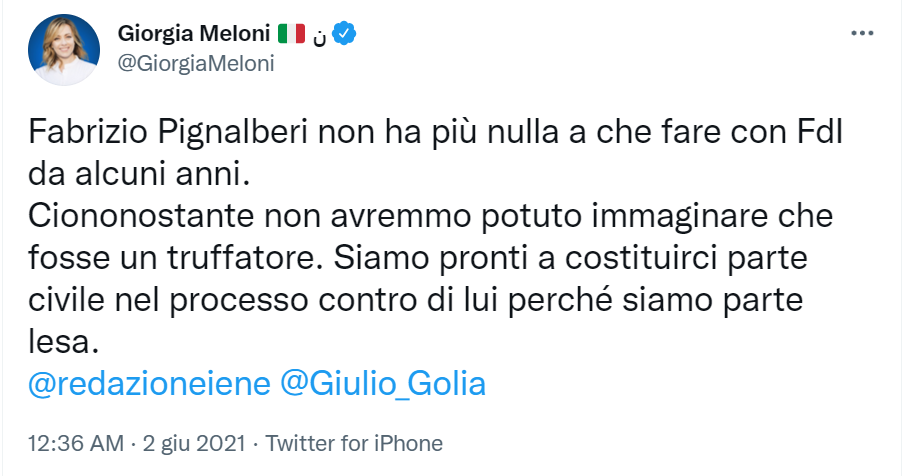Open the three-dot More options menu
Screen dimensions: 902x476
click(x=861, y=33)
